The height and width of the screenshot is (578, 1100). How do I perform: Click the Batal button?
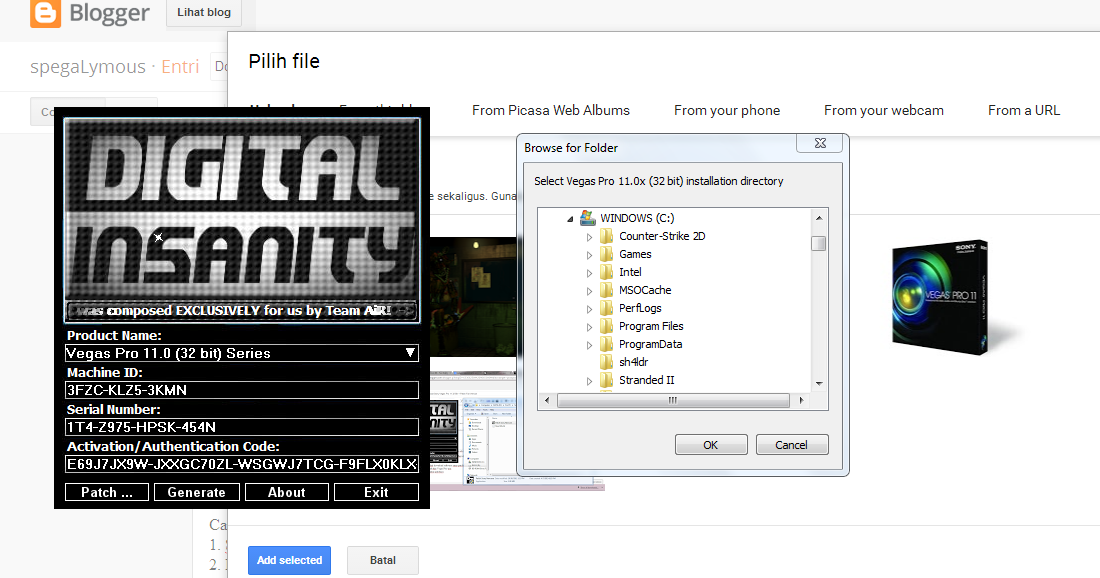pyautogui.click(x=382, y=560)
